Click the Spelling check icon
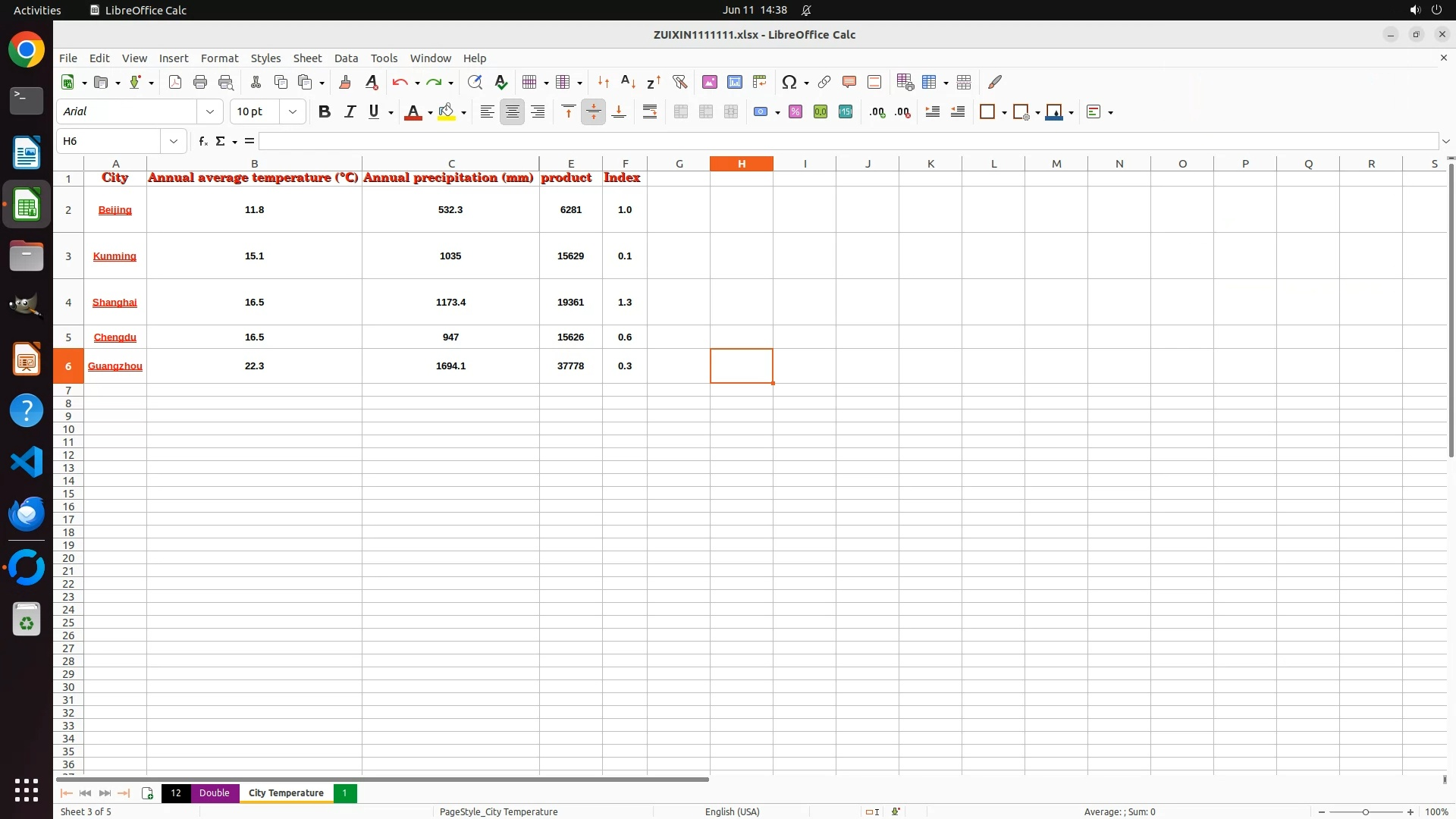Image resolution: width=1456 pixels, height=819 pixels. click(501, 82)
